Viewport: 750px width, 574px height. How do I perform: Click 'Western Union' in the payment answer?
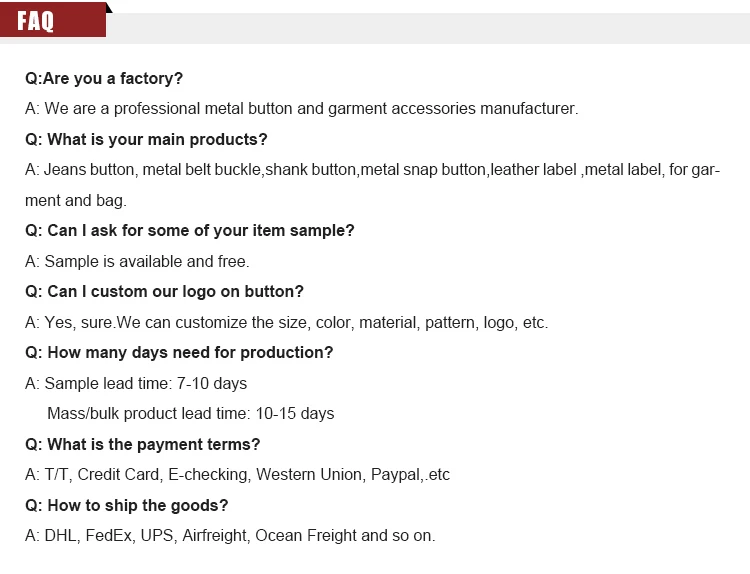(316, 474)
